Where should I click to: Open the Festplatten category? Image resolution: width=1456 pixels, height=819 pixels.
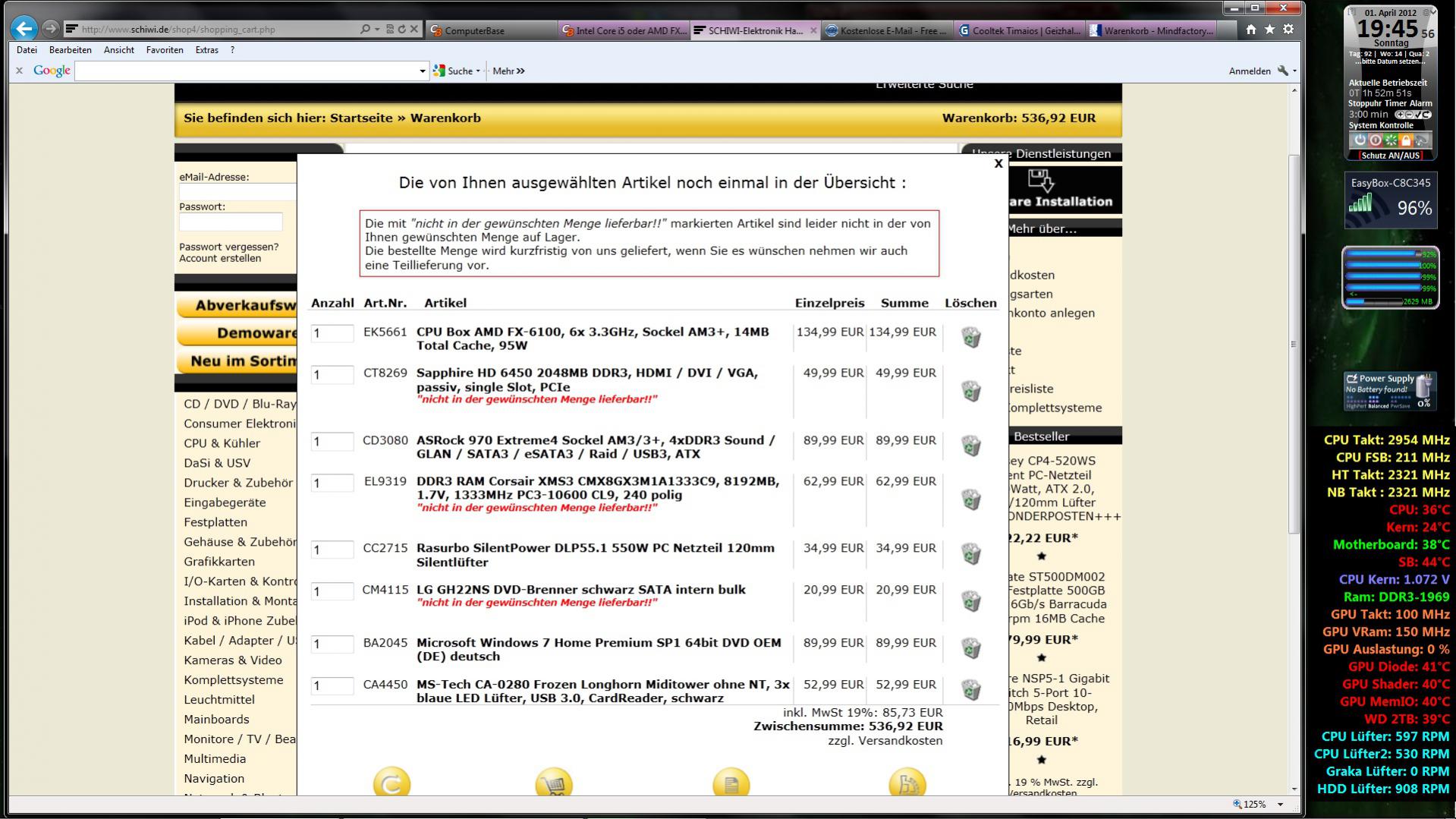tap(215, 522)
